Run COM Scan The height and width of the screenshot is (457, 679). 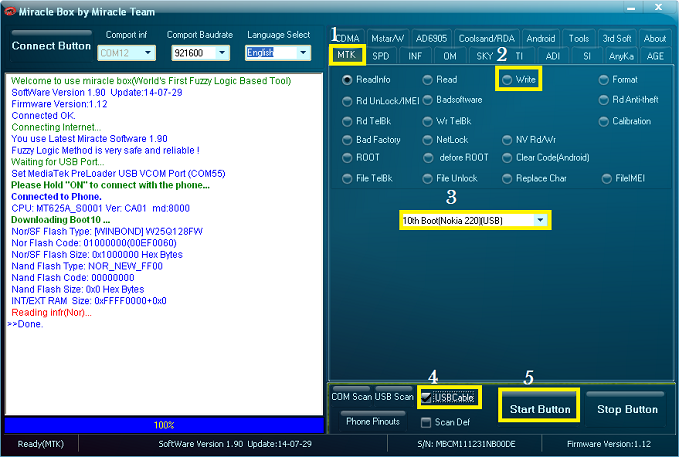[x=351, y=396]
